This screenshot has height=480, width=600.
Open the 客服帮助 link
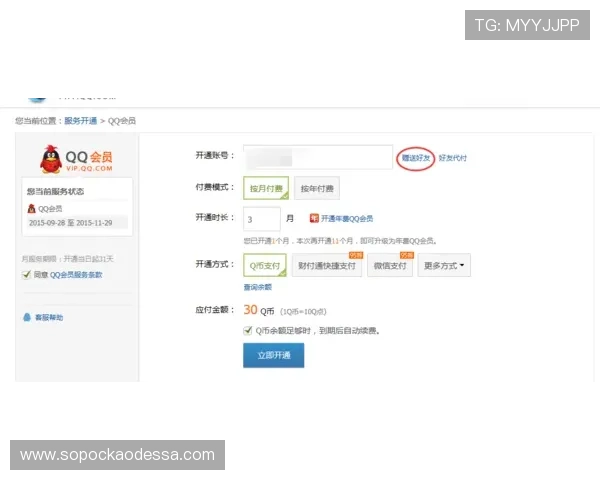click(49, 317)
